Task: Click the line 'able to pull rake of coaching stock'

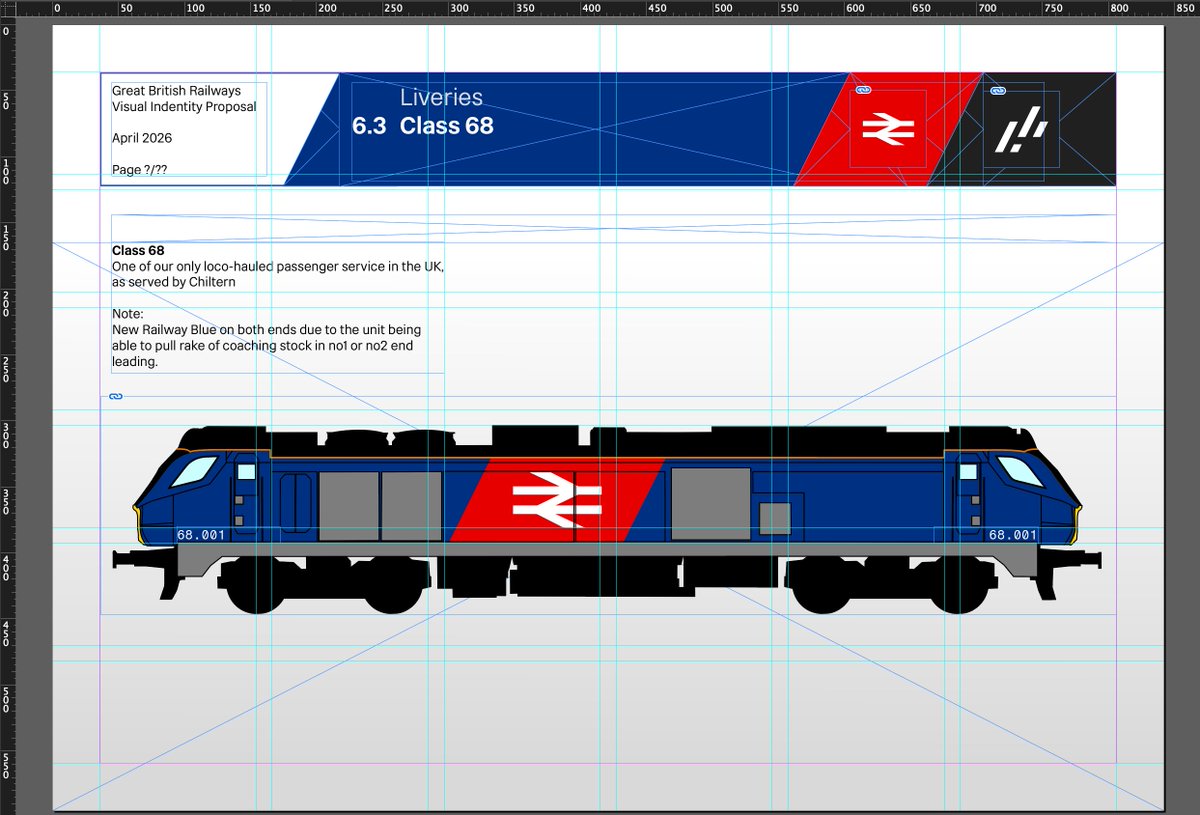Action: tap(263, 346)
